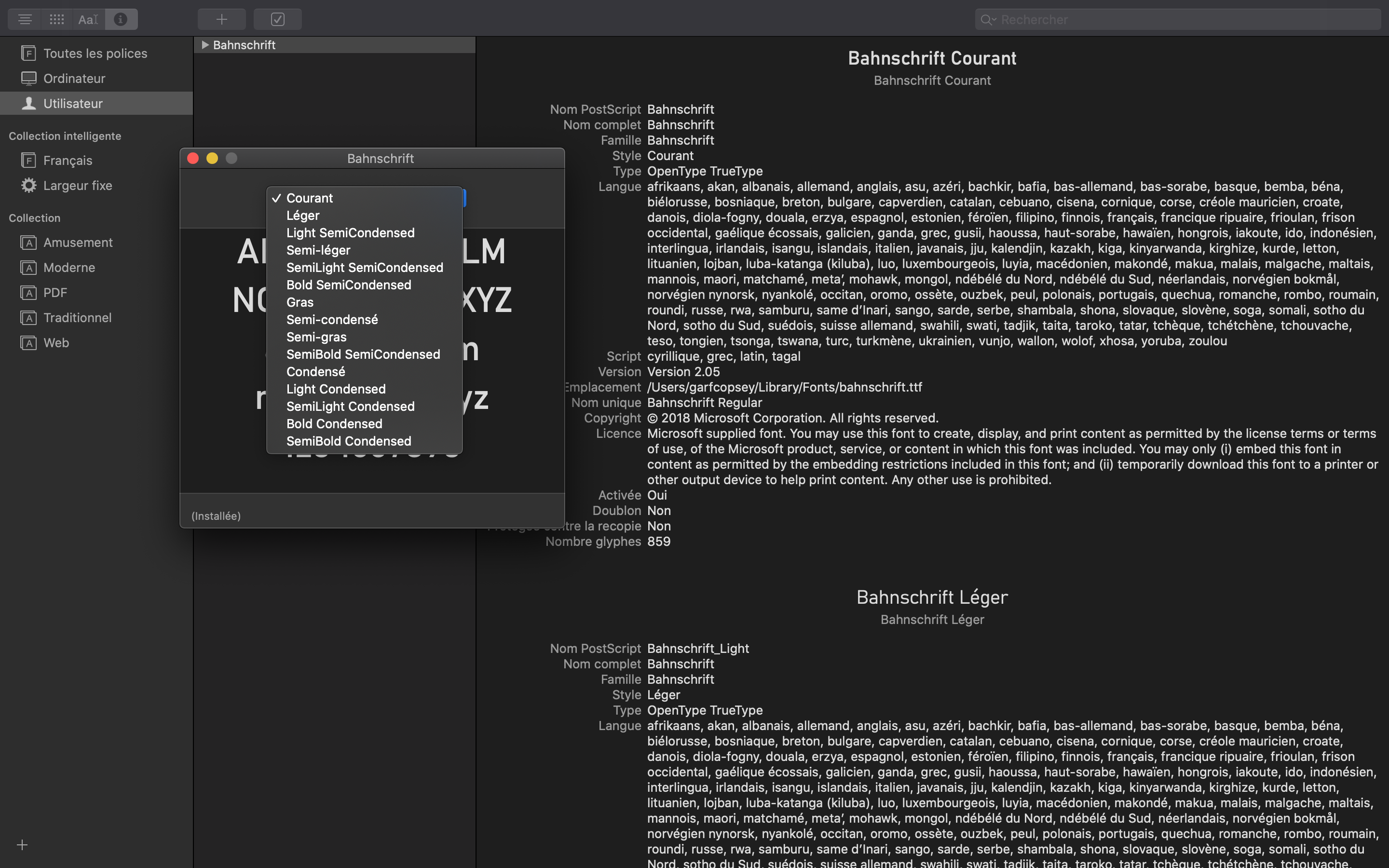This screenshot has height=868, width=1389.
Task: Expand the Bahnschrift family disclosure triangle
Action: coord(205,45)
